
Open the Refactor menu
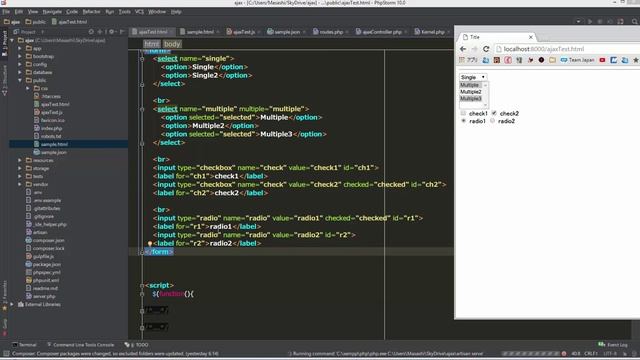pos(91,12)
